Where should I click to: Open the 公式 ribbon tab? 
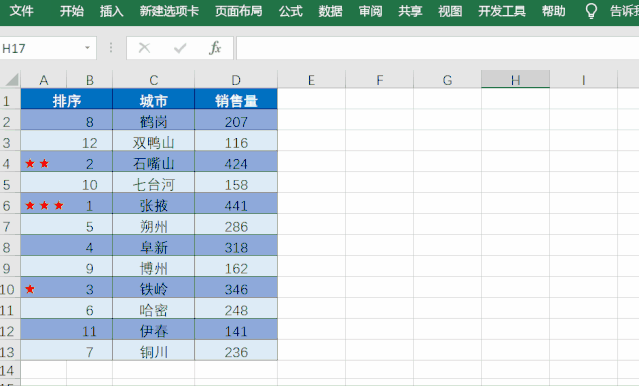[x=291, y=11]
